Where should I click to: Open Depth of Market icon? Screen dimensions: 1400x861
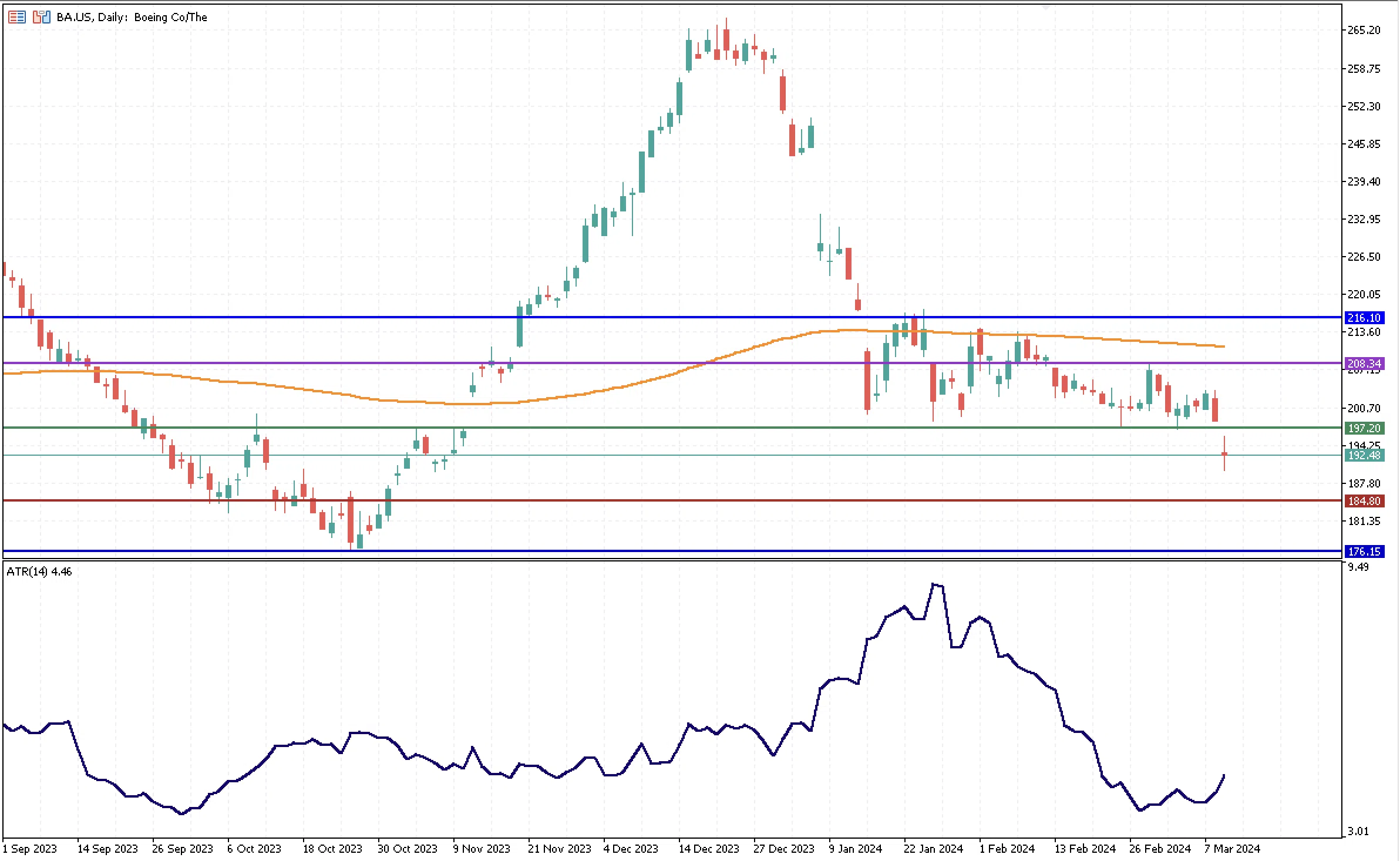point(16,17)
